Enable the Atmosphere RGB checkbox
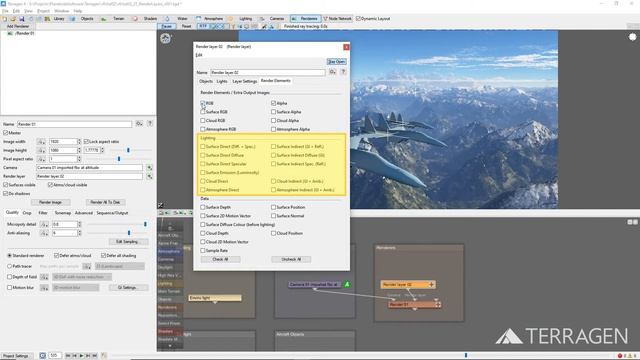 [x=203, y=129]
